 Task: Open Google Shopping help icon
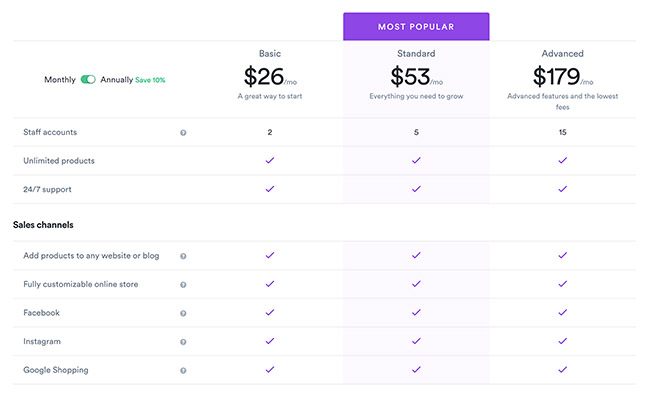183,371
